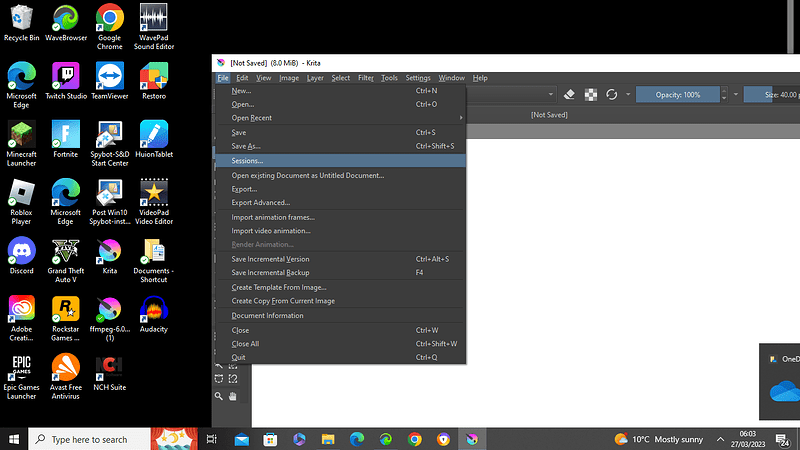
Task: Click Import animation frames... entry
Action: click(340, 217)
